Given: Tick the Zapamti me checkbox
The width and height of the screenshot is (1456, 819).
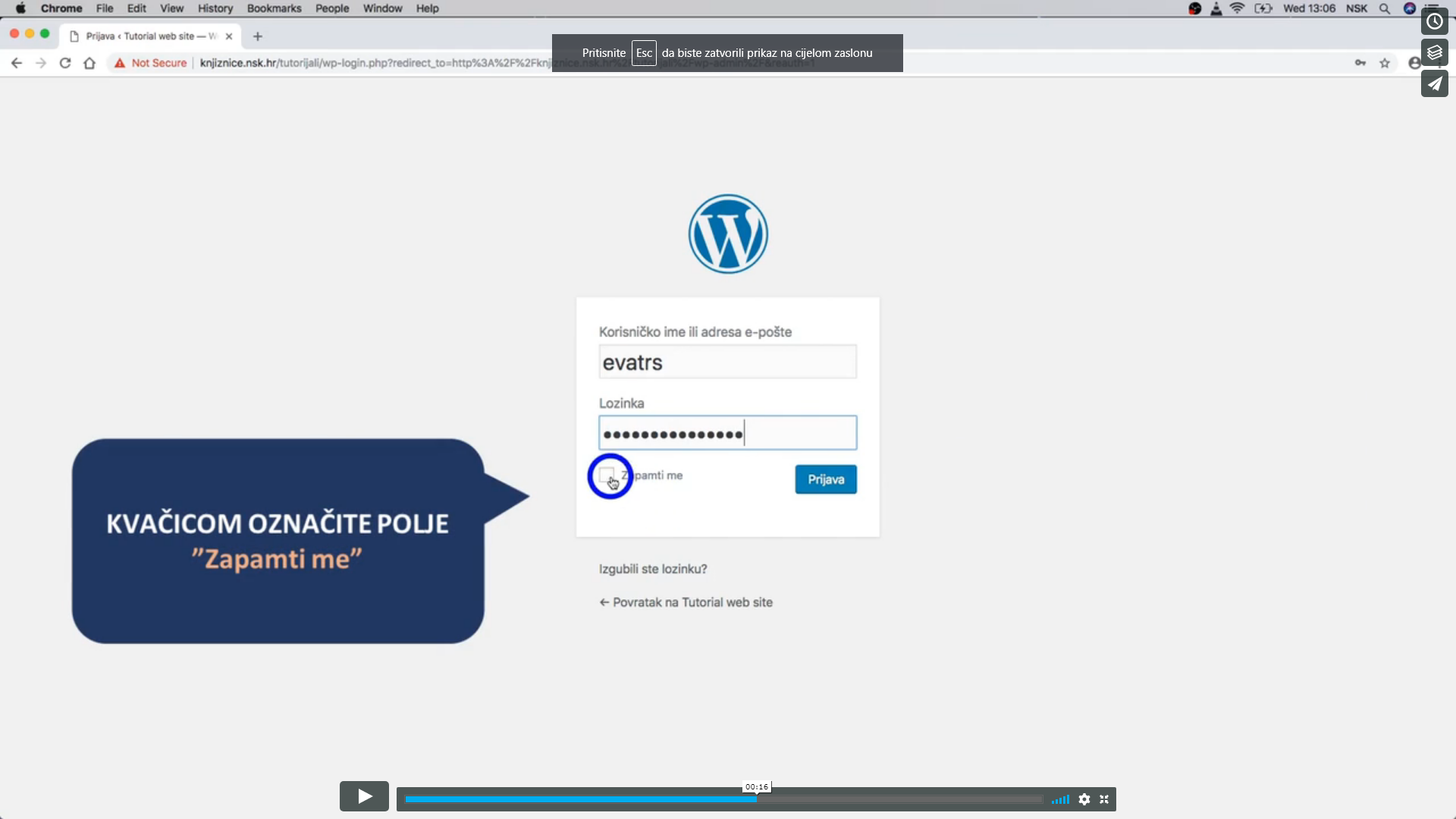Looking at the screenshot, I should (x=607, y=475).
